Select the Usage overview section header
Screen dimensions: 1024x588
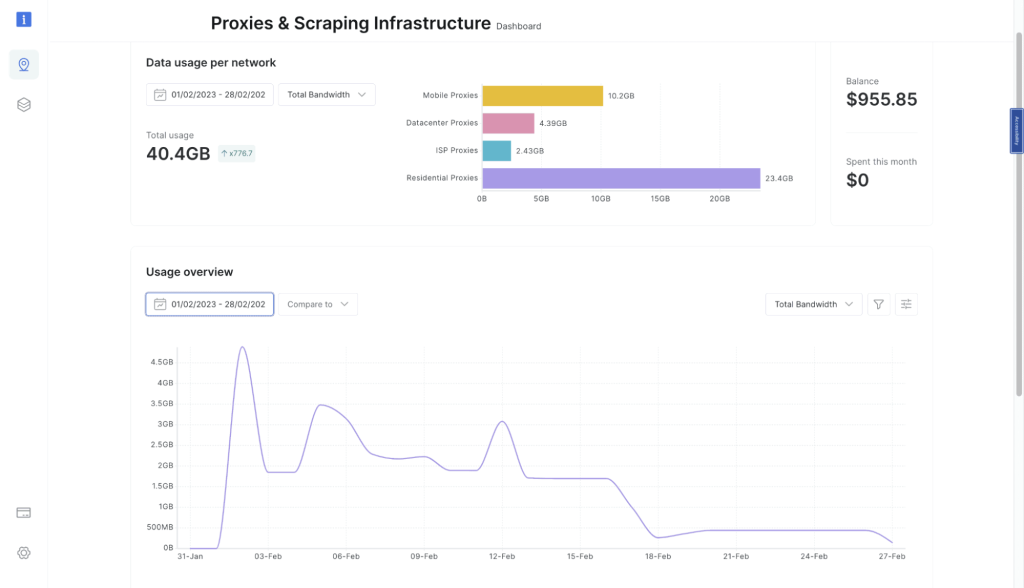pyautogui.click(x=189, y=272)
